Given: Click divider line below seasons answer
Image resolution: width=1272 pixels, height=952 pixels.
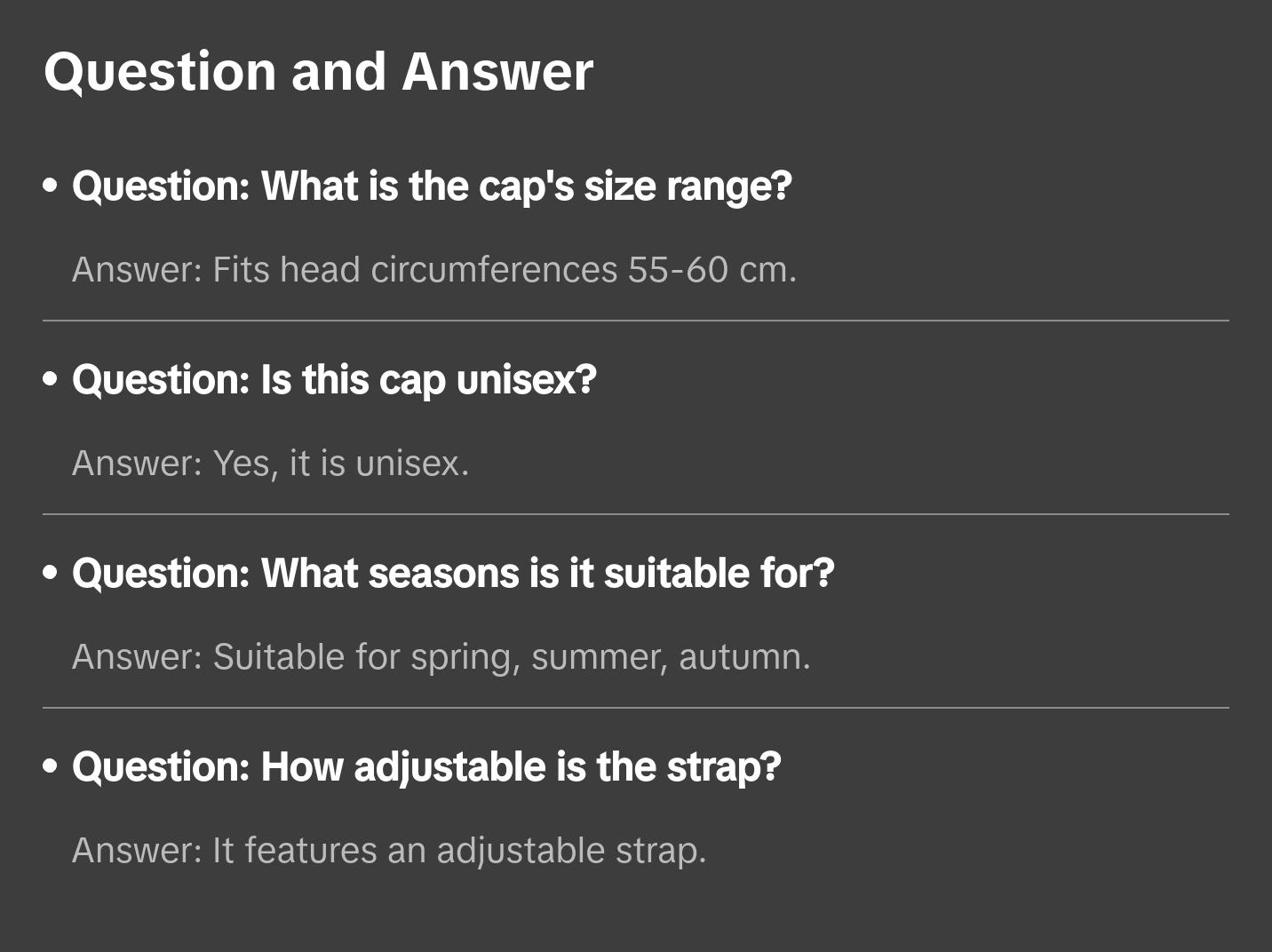Looking at the screenshot, I should pyautogui.click(x=636, y=708).
